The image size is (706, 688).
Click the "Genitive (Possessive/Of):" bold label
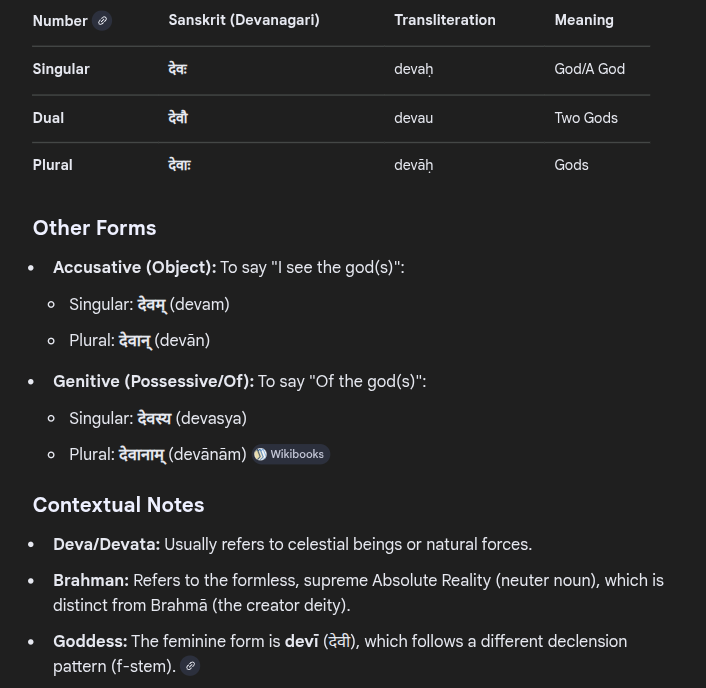153,381
